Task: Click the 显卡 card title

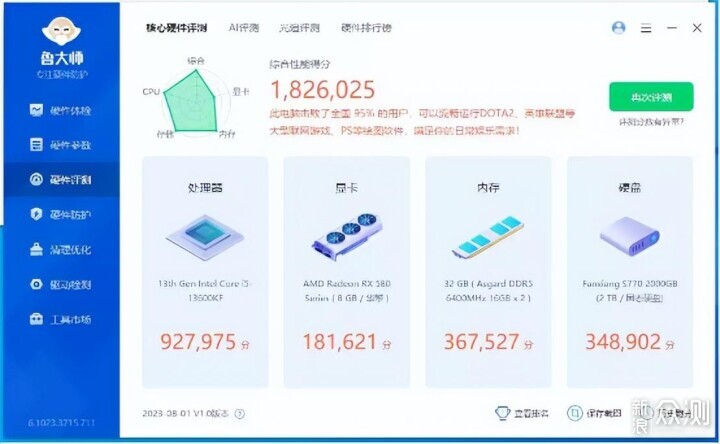Action: coord(347,187)
